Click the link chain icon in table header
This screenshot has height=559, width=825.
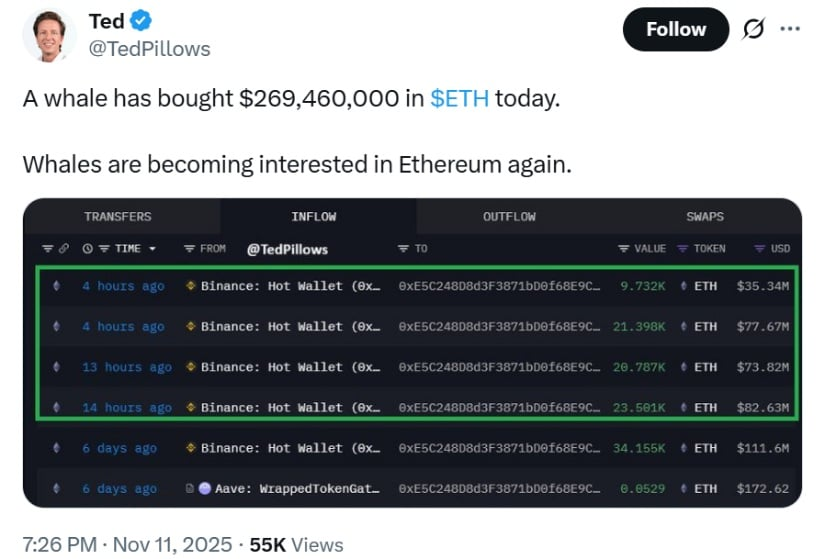(61, 249)
